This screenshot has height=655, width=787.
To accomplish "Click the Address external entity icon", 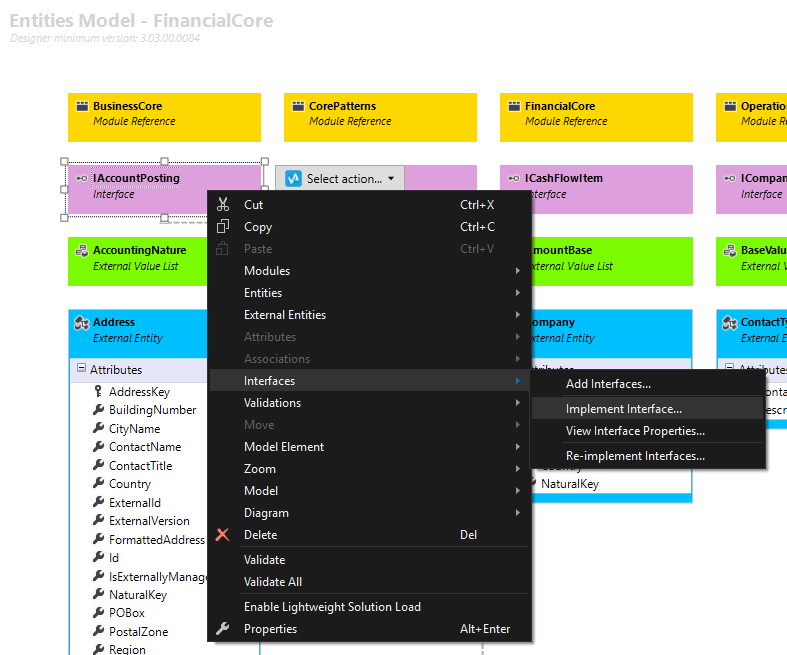I will click(x=82, y=323).
